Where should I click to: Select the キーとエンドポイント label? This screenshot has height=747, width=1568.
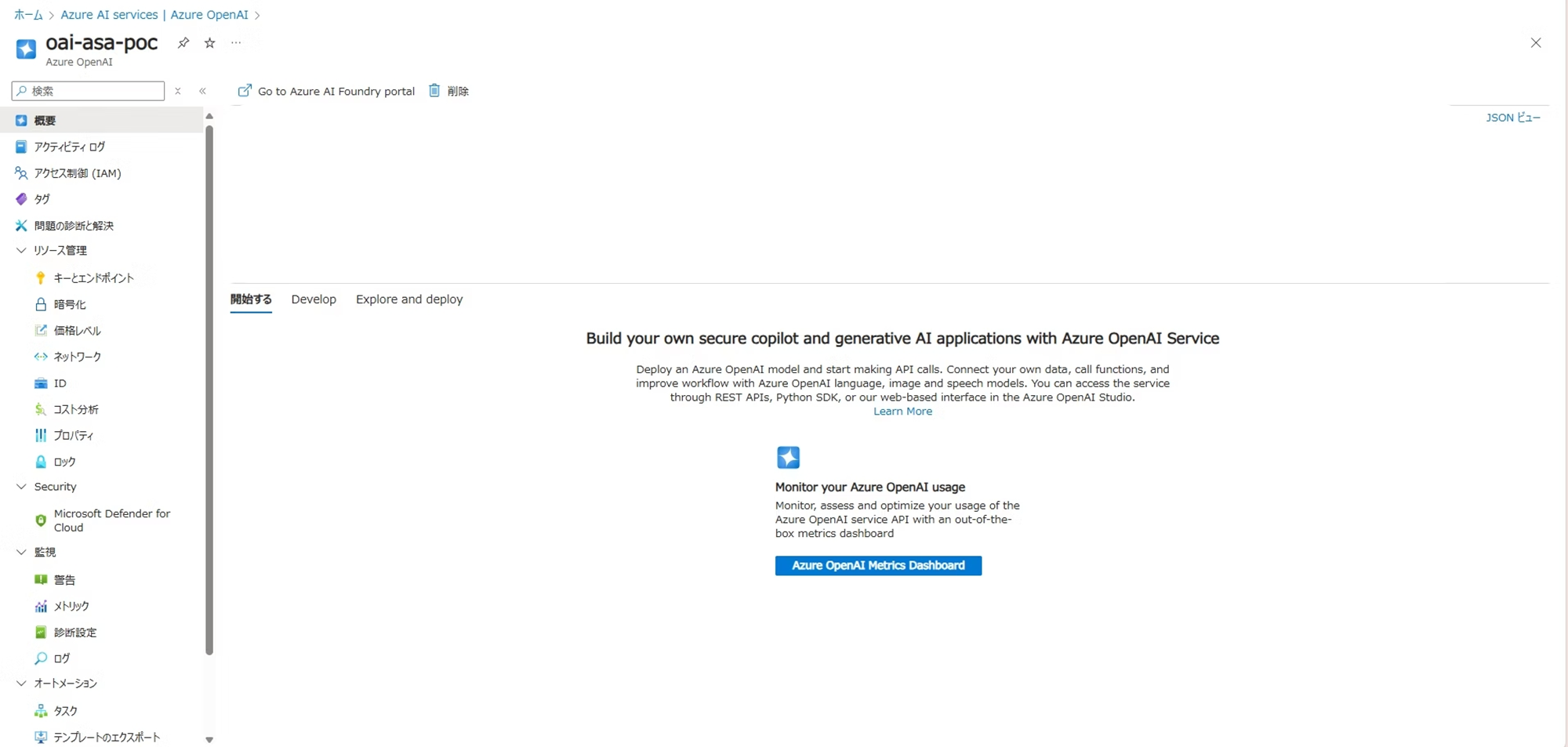pos(94,278)
